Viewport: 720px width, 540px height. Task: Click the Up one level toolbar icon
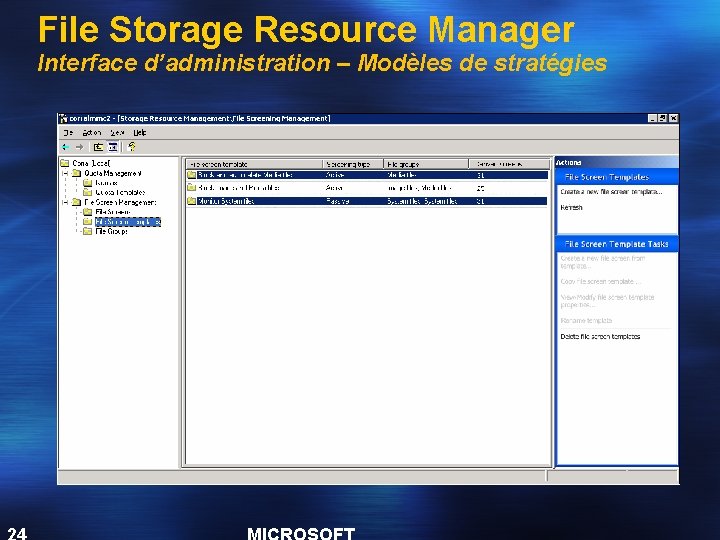(x=98, y=147)
